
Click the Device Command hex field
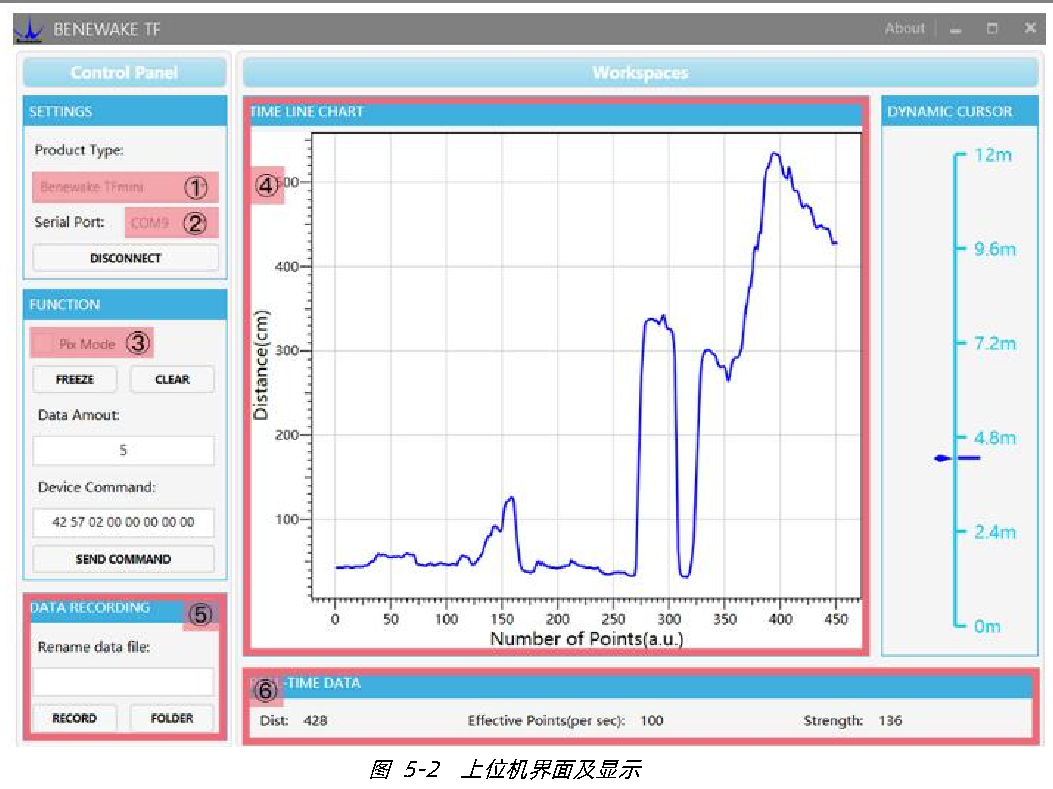coord(124,522)
